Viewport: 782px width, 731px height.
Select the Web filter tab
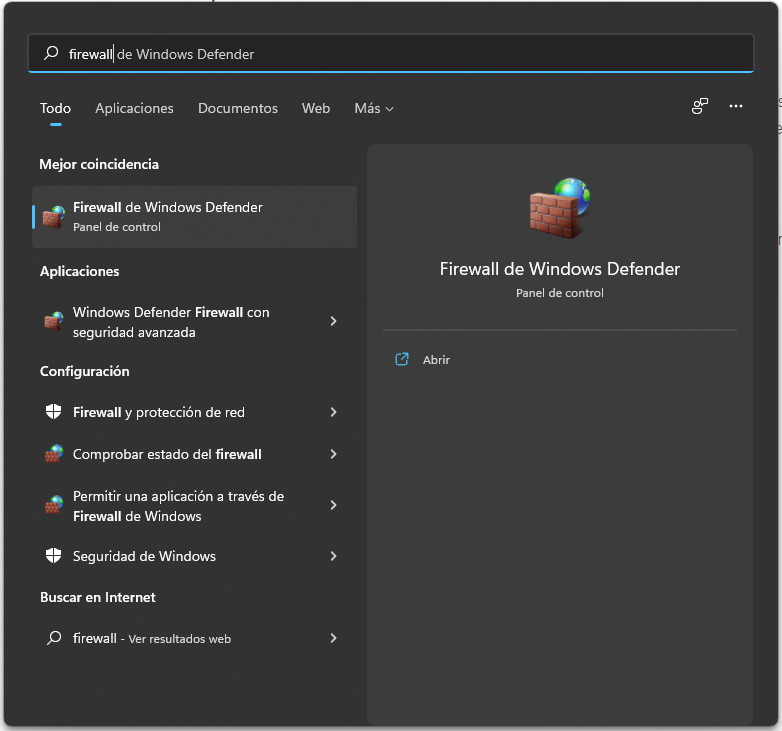[316, 108]
